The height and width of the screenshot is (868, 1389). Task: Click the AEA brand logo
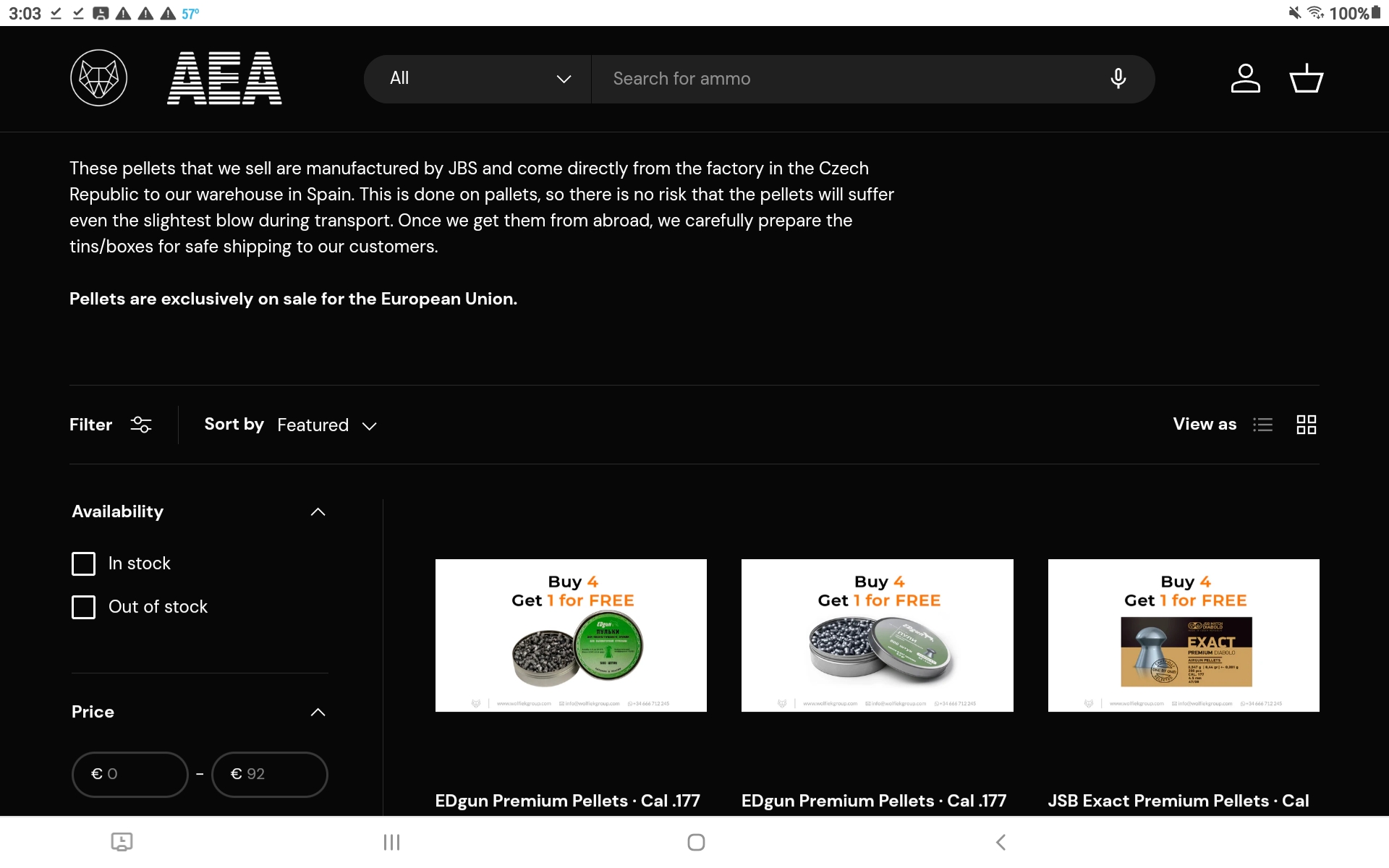pos(224,78)
